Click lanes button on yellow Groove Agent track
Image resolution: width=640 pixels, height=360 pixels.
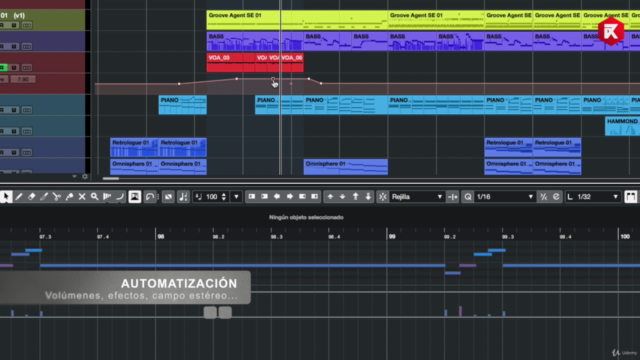pos(27,25)
